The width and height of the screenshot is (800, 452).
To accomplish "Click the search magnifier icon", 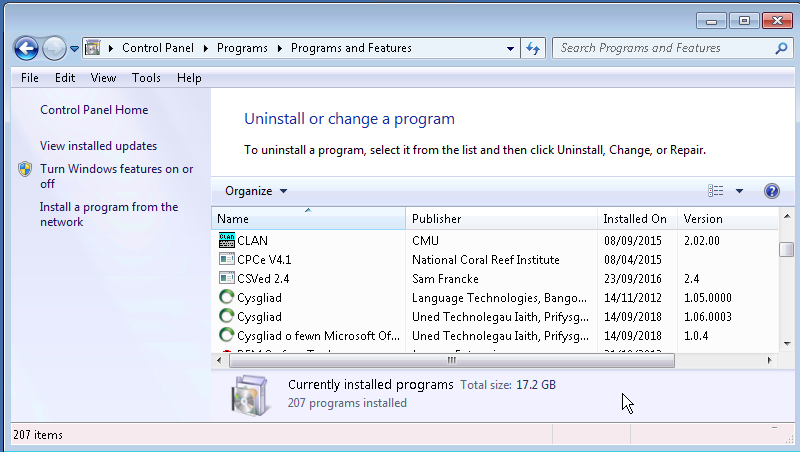I will (x=781, y=48).
